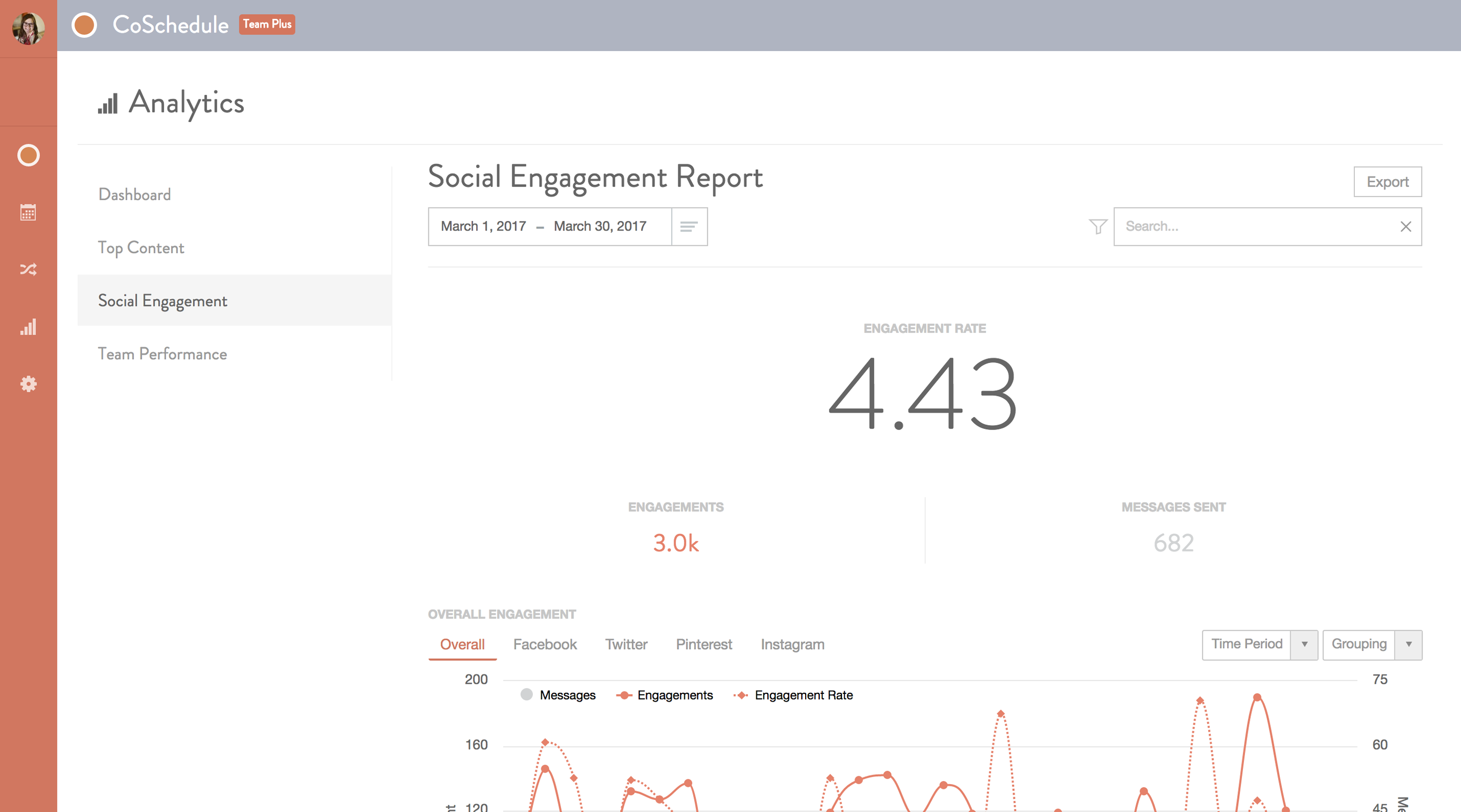Screen dimensions: 1461x812
Task: Switch to the Facebook engagement tab
Action: 544,644
